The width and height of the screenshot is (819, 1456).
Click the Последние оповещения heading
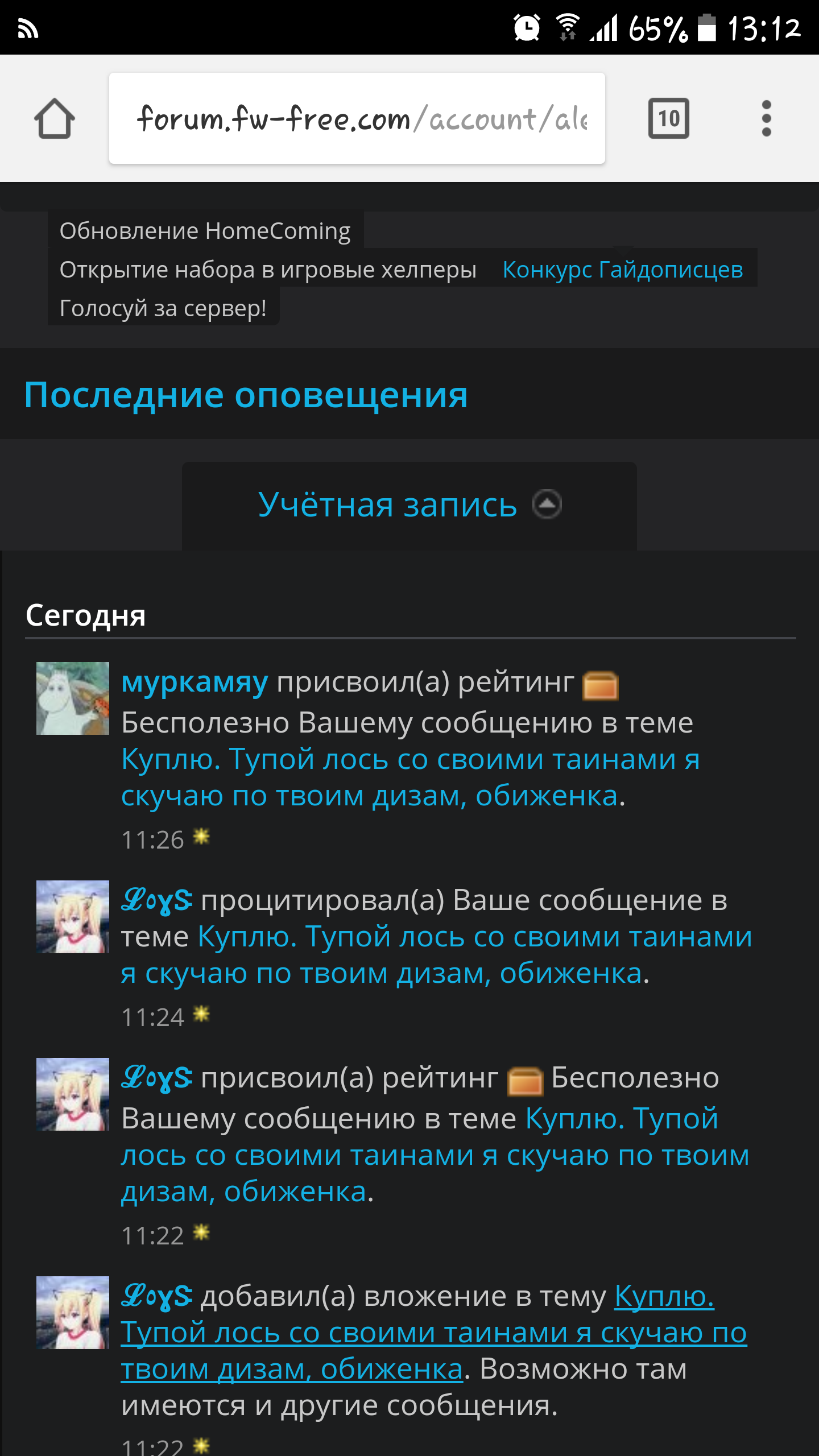(x=246, y=394)
